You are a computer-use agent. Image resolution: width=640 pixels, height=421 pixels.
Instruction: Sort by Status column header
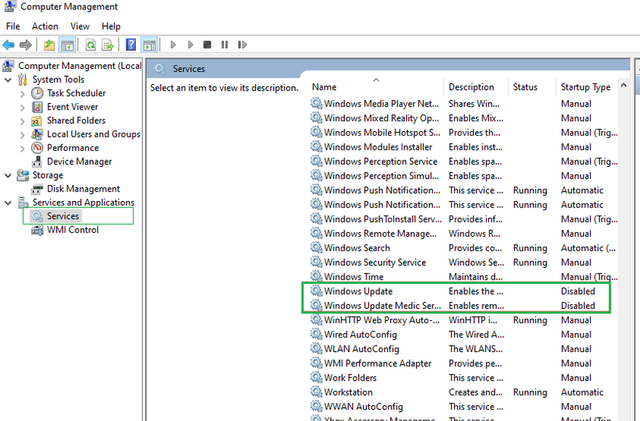tap(532, 87)
